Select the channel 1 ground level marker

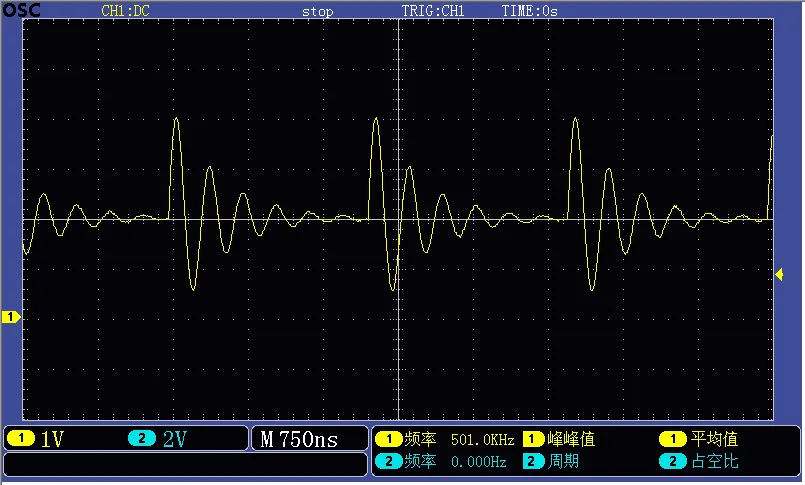click(x=11, y=317)
